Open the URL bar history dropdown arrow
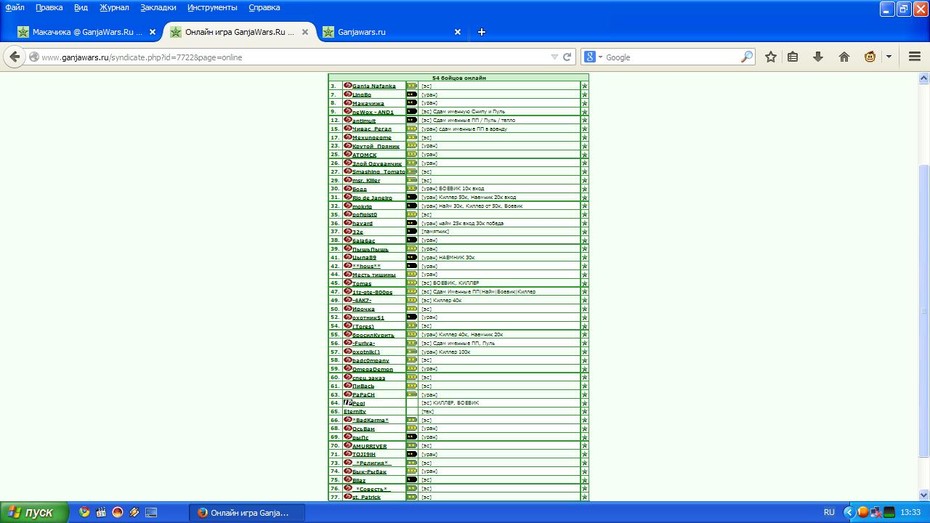This screenshot has width=930, height=523. point(554,57)
